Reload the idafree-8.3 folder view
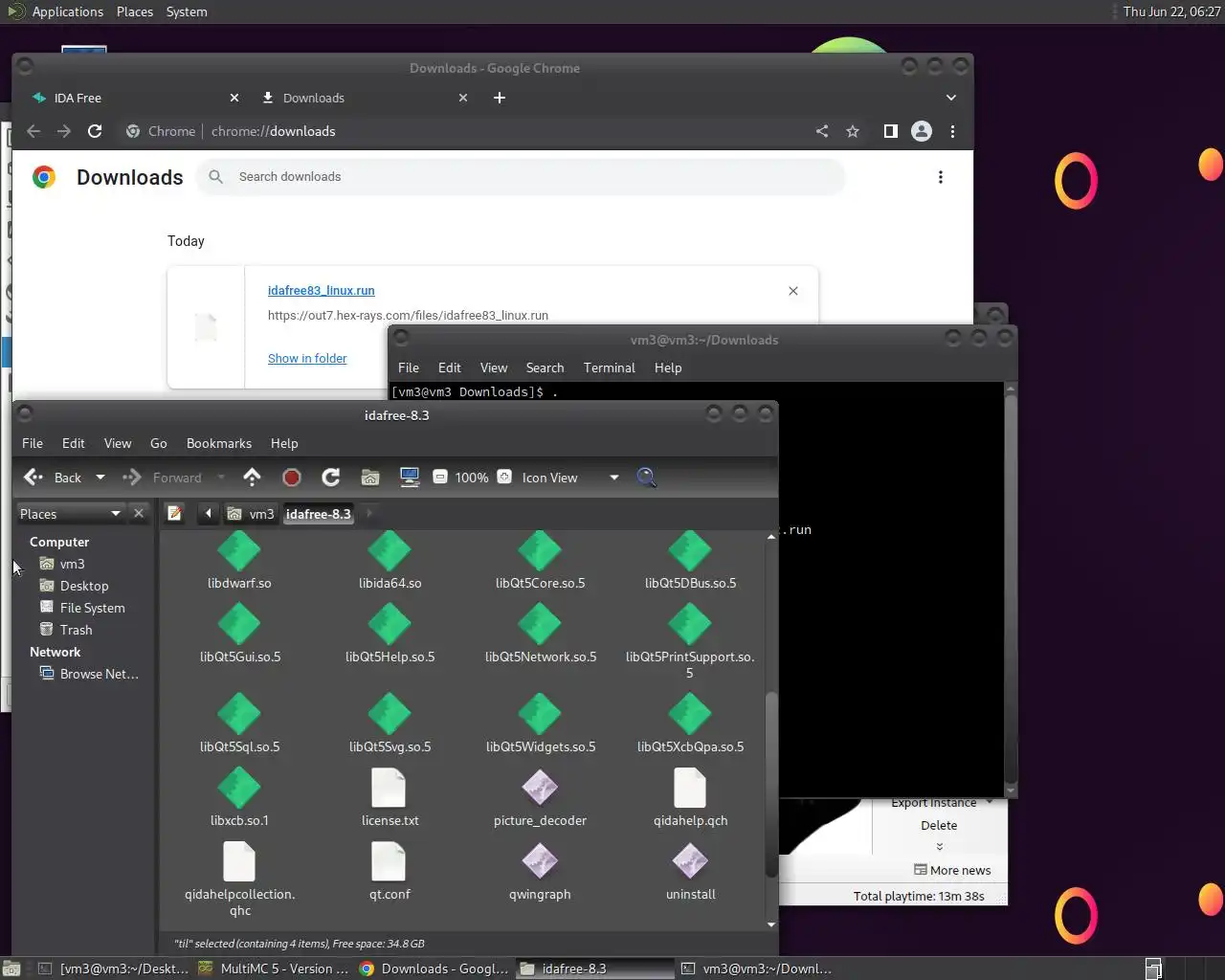Image resolution: width=1225 pixels, height=980 pixels. (x=331, y=478)
